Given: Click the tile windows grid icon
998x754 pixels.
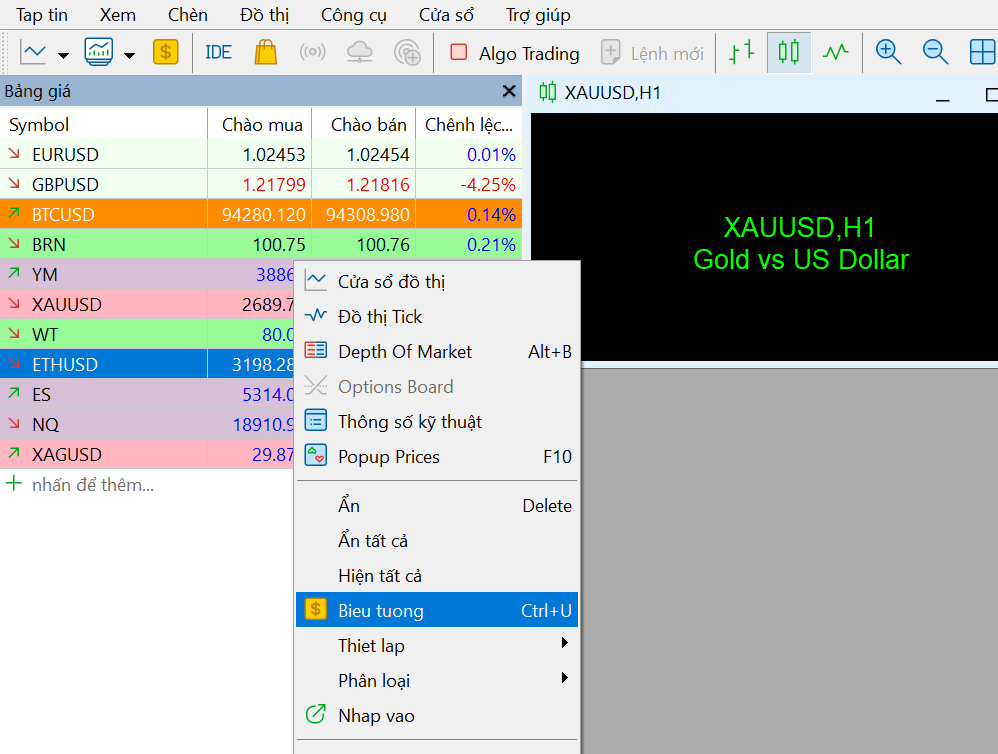Looking at the screenshot, I should pos(983,52).
